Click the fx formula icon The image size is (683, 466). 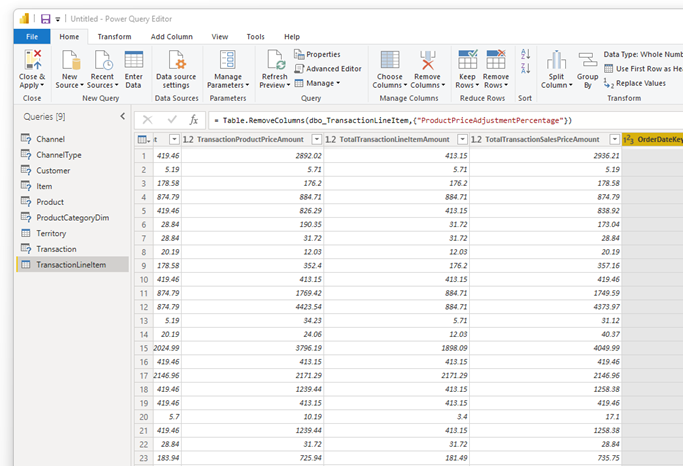click(x=194, y=120)
